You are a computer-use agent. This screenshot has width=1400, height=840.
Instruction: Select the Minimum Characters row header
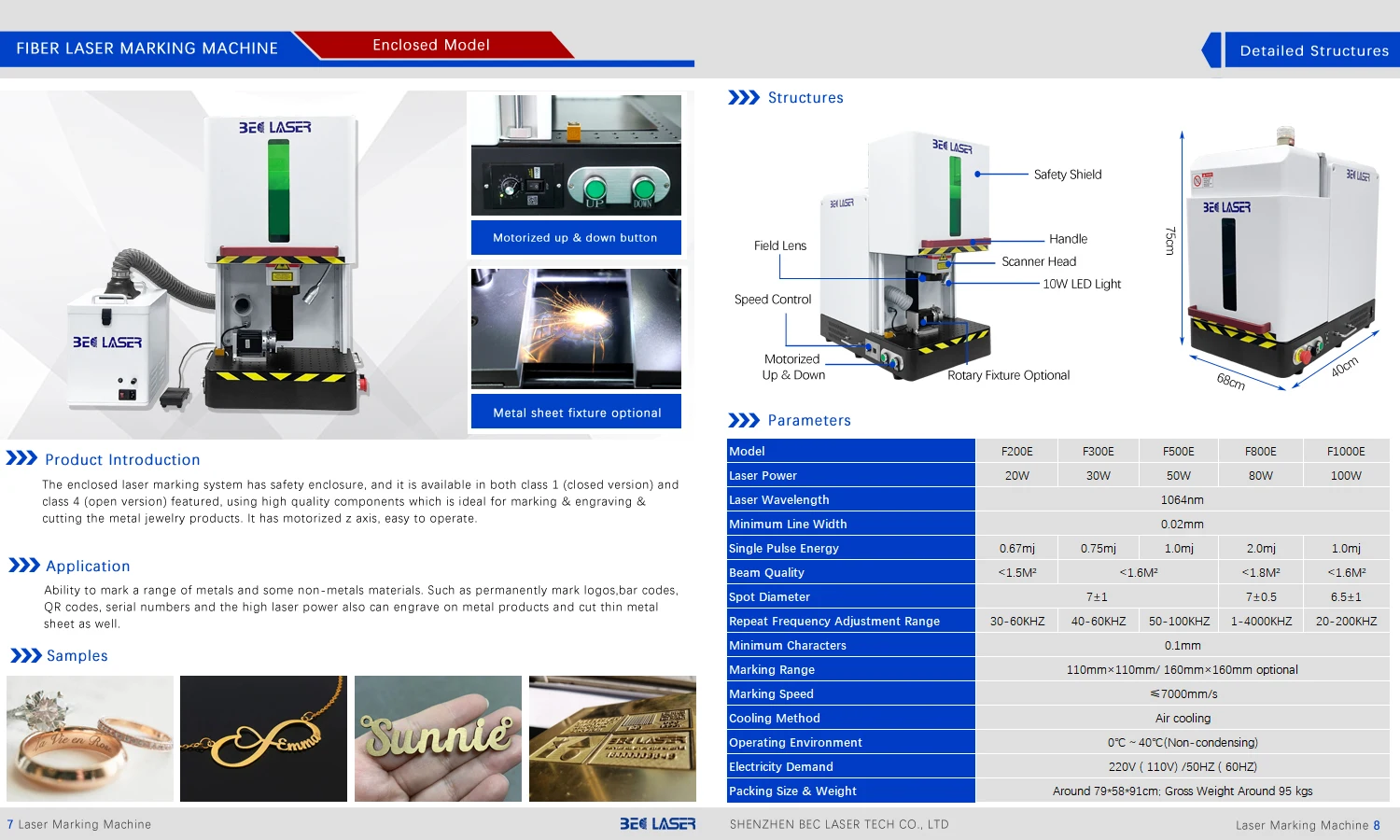click(x=851, y=645)
